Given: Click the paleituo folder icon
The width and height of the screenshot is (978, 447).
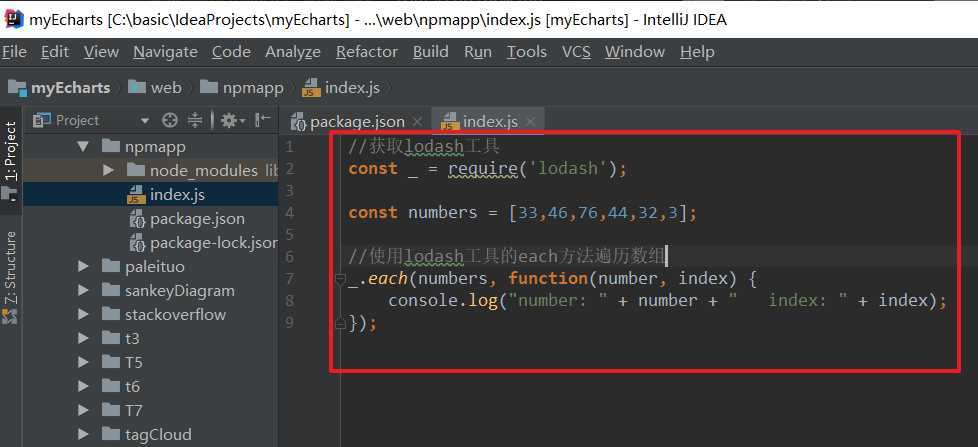Looking at the screenshot, I should [110, 267].
